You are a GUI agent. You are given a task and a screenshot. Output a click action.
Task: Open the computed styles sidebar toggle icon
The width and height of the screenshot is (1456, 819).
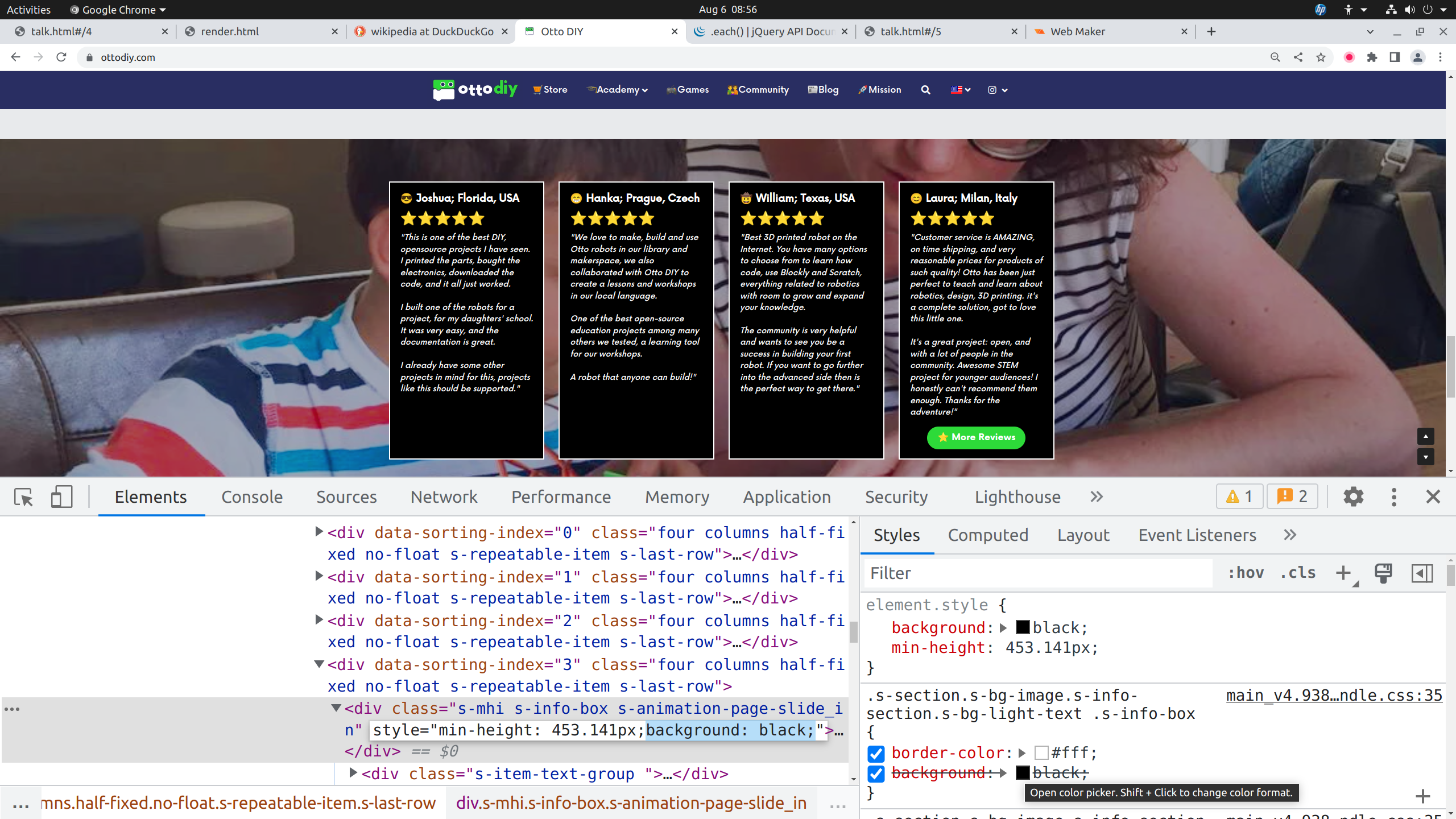pos(1422,573)
